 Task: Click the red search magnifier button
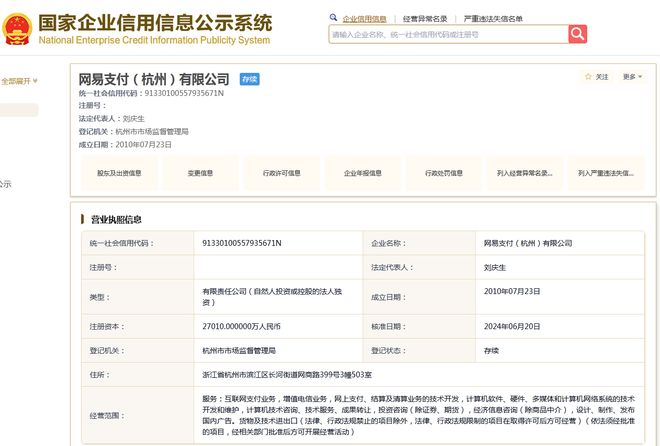[x=578, y=34]
